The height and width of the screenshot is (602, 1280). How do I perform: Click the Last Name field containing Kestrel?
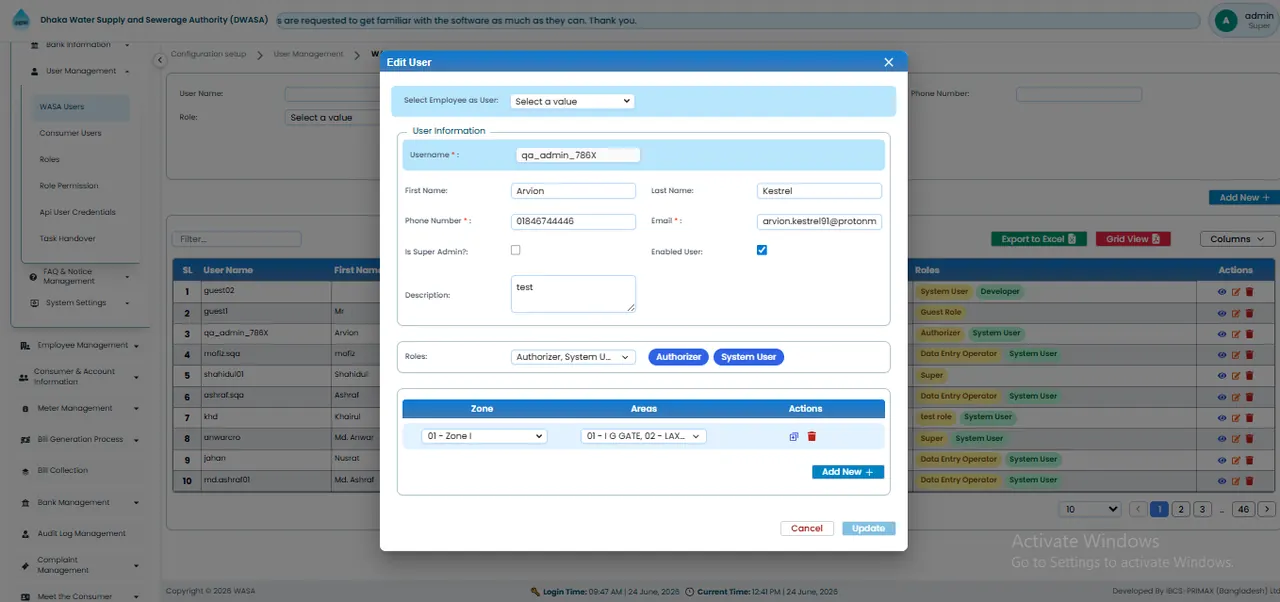tap(820, 191)
